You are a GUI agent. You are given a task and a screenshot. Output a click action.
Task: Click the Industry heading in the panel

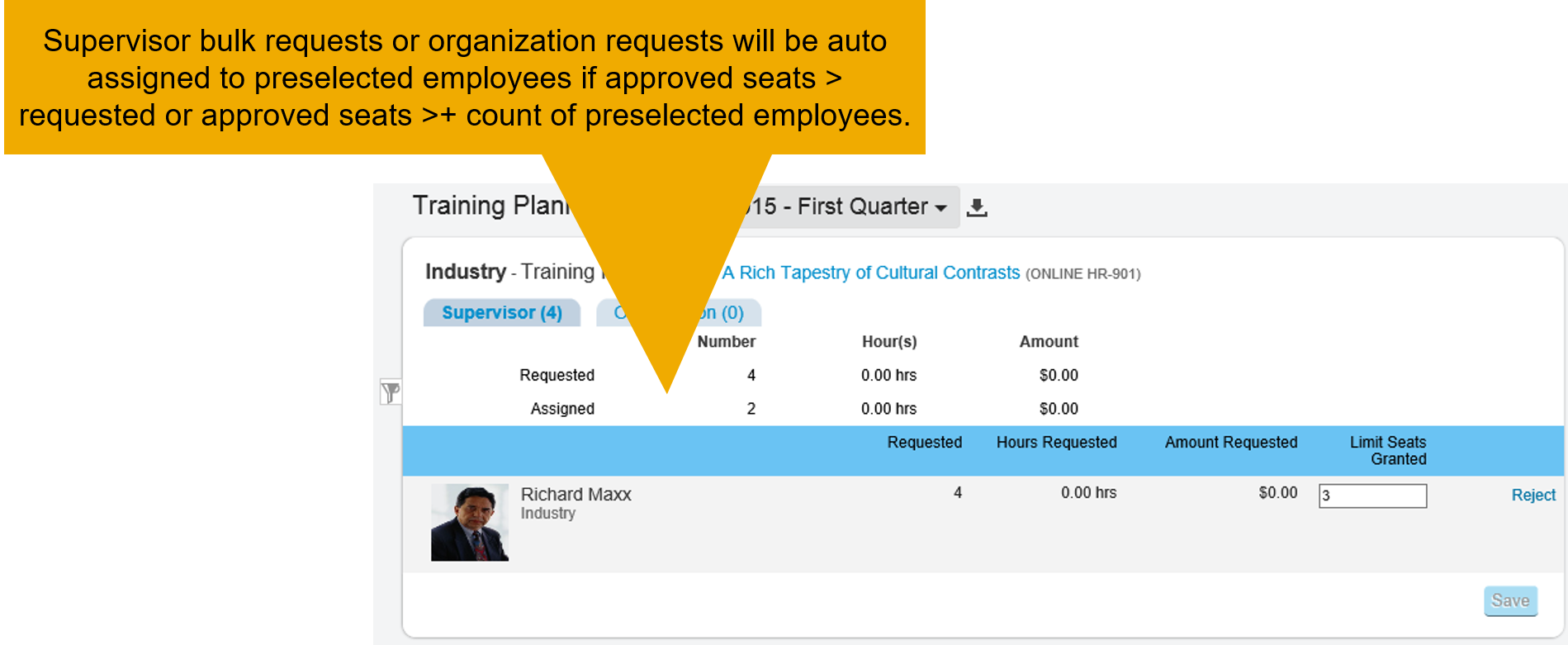click(466, 272)
